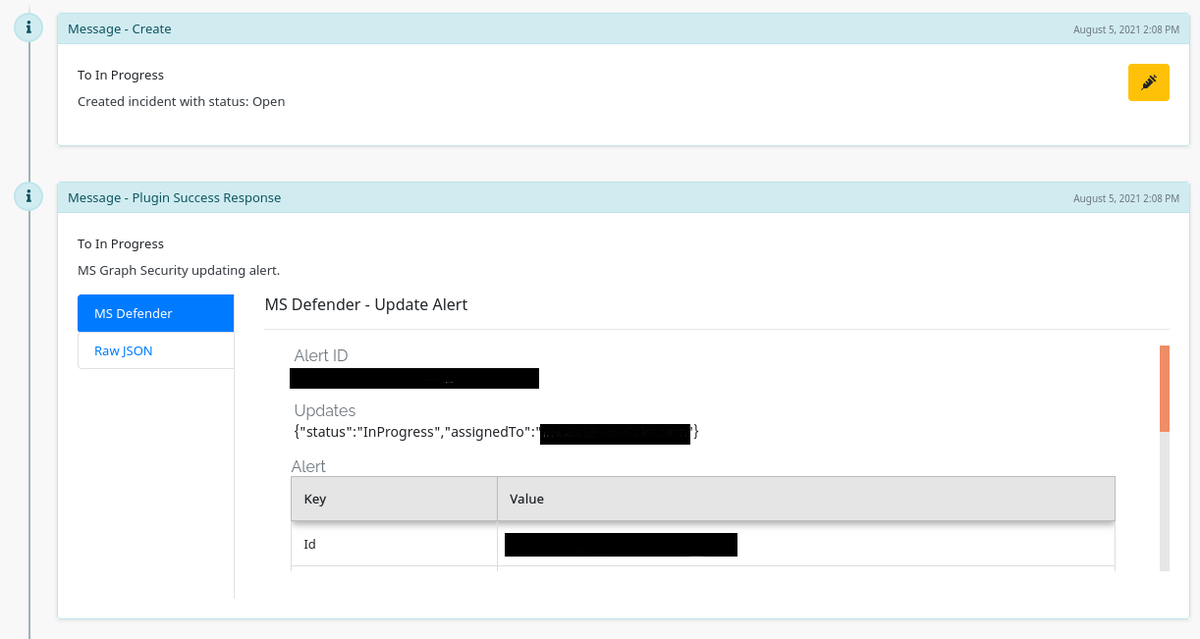Click the info icon beside Plugin Success Response
This screenshot has width=1200, height=639.
pos(28,197)
